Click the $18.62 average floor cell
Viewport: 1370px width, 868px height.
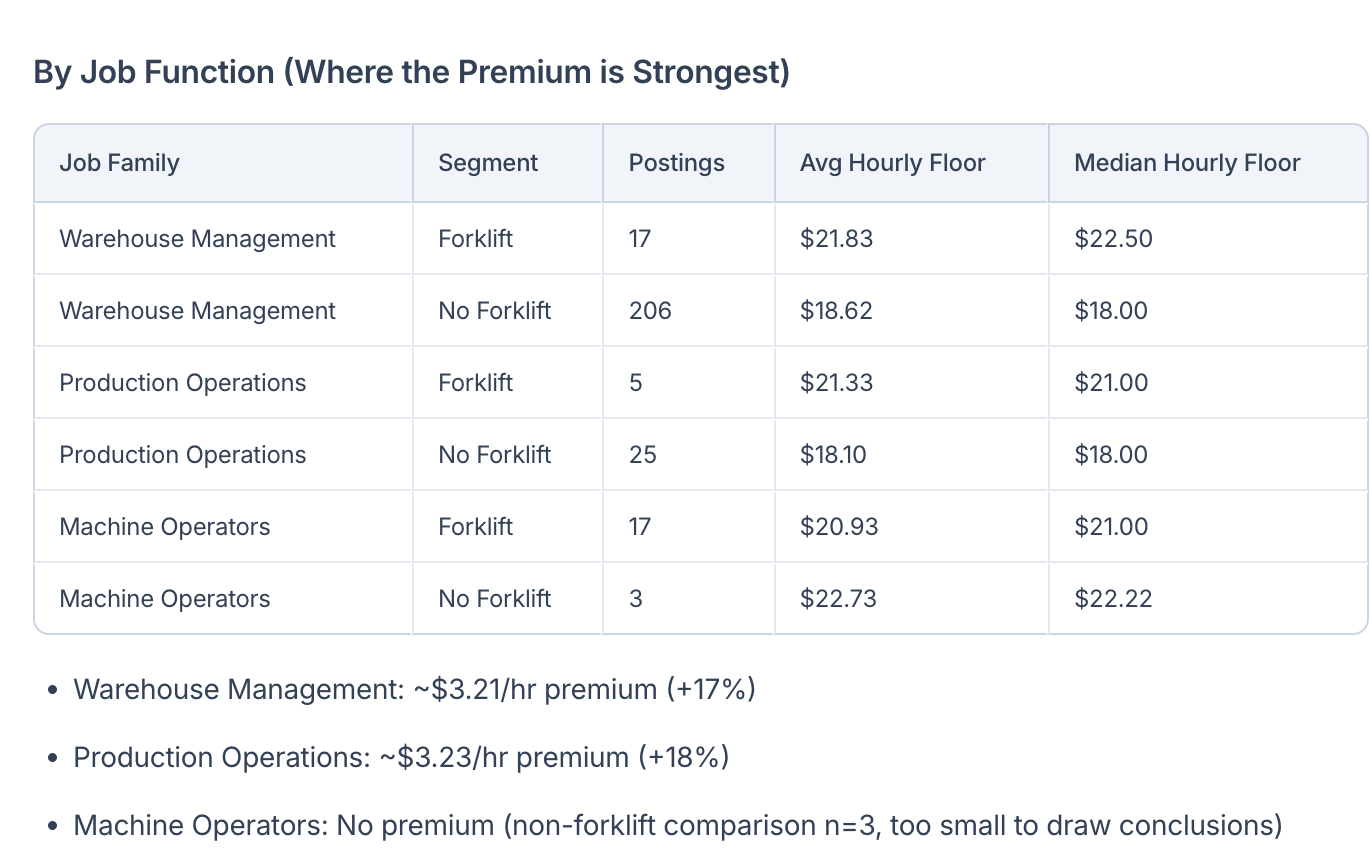836,311
